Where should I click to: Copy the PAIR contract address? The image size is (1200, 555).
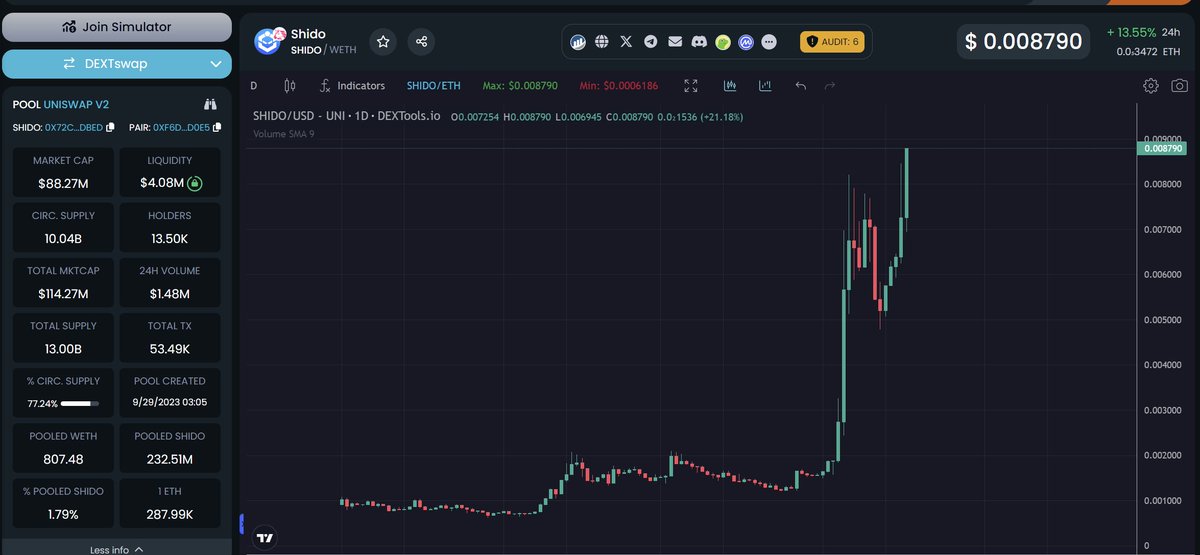(217, 127)
